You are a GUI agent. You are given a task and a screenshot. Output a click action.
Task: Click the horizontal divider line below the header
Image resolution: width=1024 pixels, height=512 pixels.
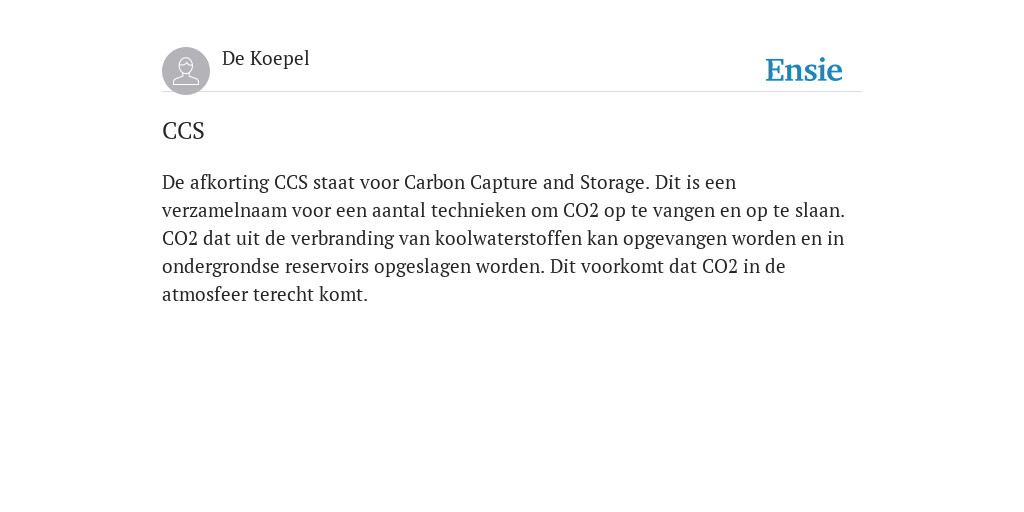point(512,92)
